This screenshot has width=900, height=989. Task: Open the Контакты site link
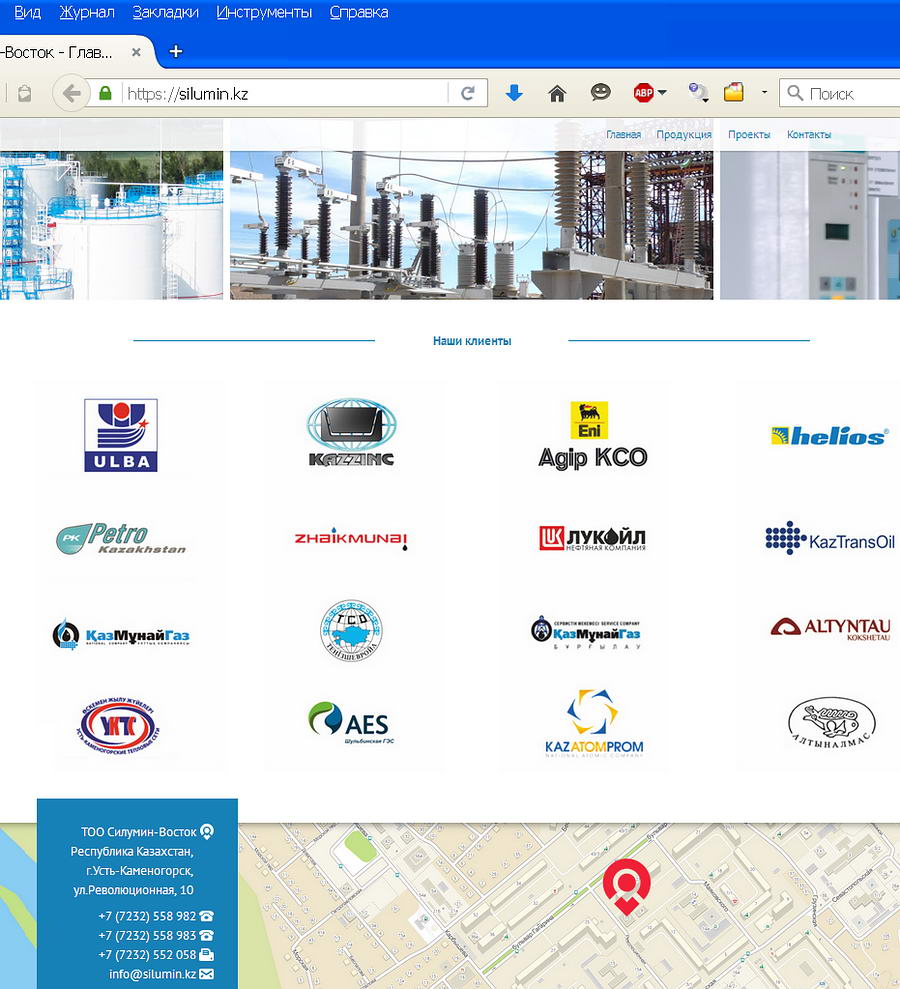pyautogui.click(x=809, y=134)
